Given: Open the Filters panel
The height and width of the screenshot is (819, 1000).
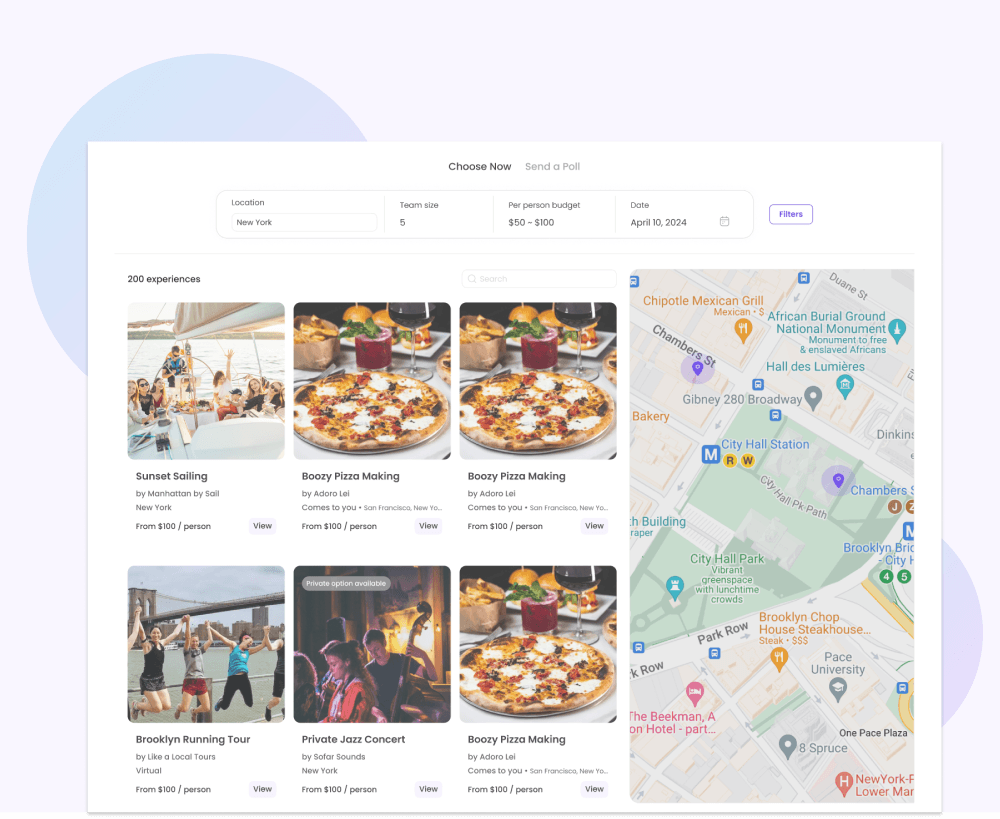Looking at the screenshot, I should tap(791, 214).
